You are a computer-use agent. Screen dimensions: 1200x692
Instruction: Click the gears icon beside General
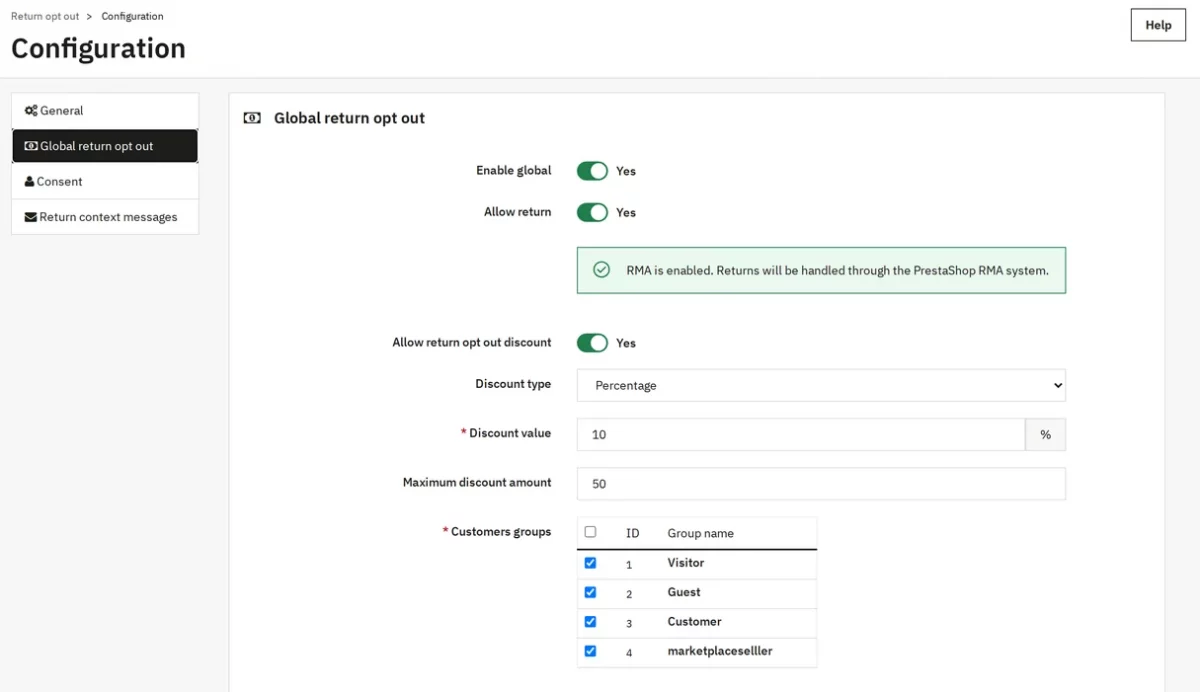tap(31, 111)
